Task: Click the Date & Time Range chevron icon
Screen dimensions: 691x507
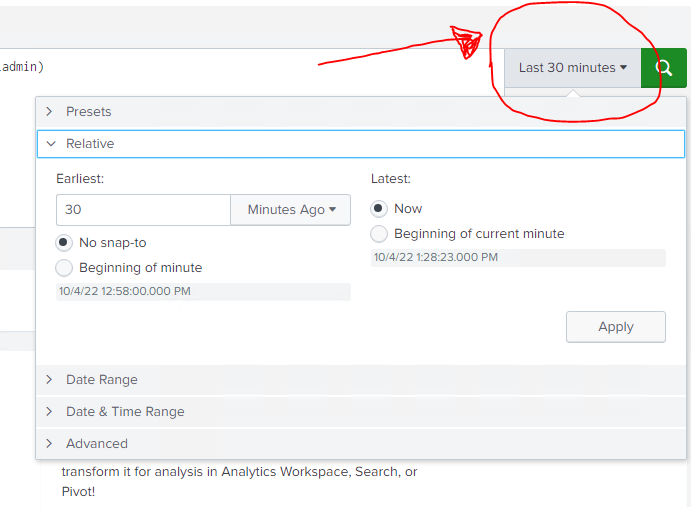Action: (50, 412)
